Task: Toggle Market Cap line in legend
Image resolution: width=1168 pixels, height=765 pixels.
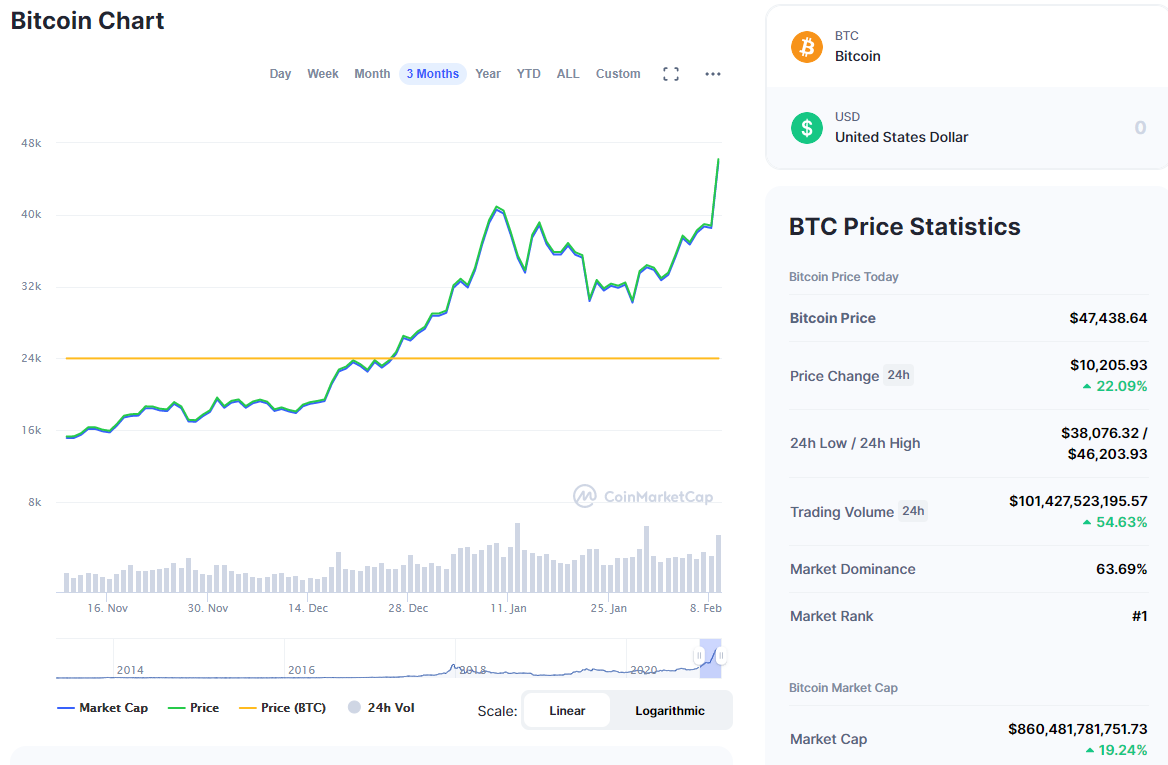Action: click(x=102, y=708)
